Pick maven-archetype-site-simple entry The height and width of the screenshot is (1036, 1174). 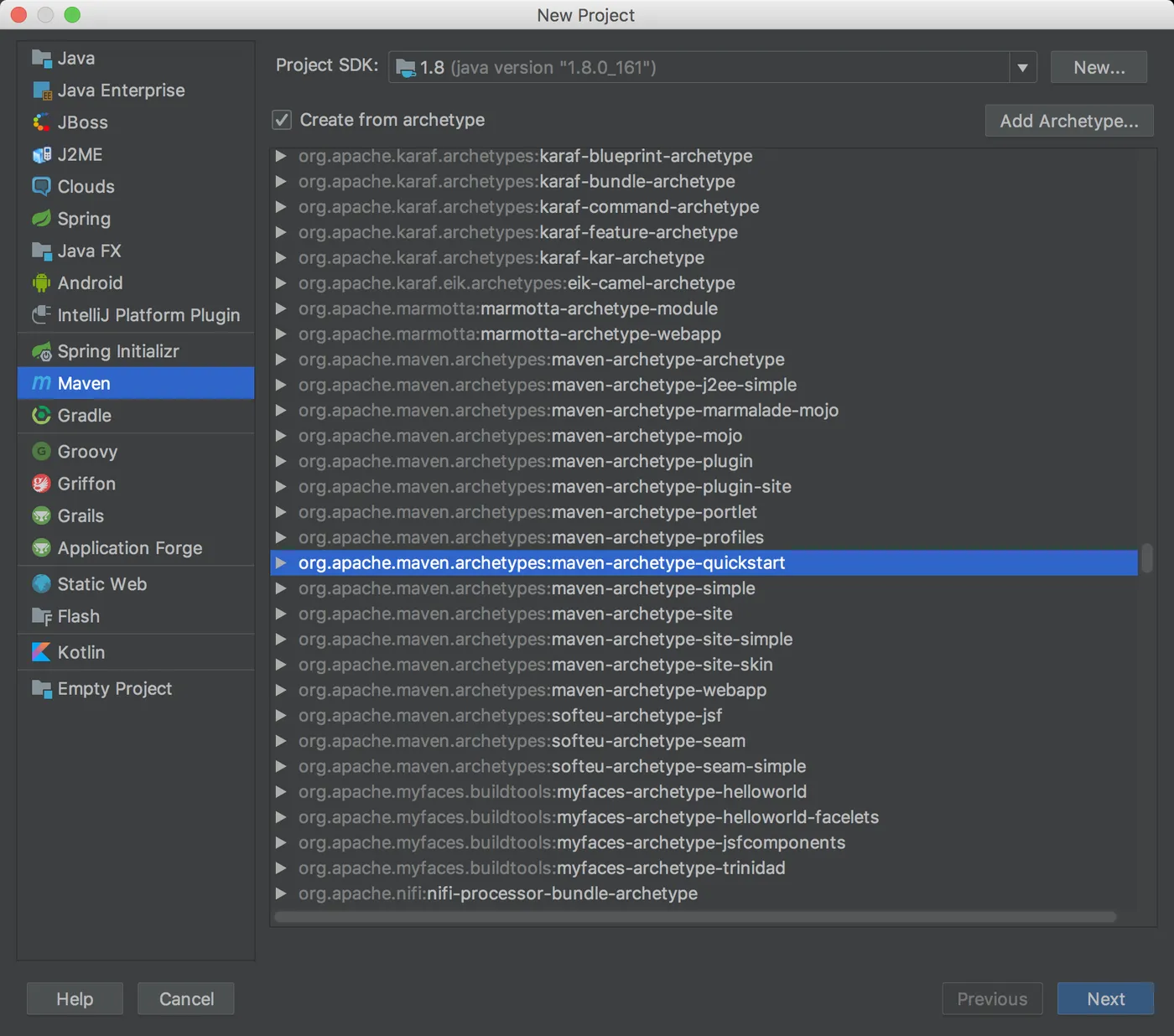(x=704, y=639)
